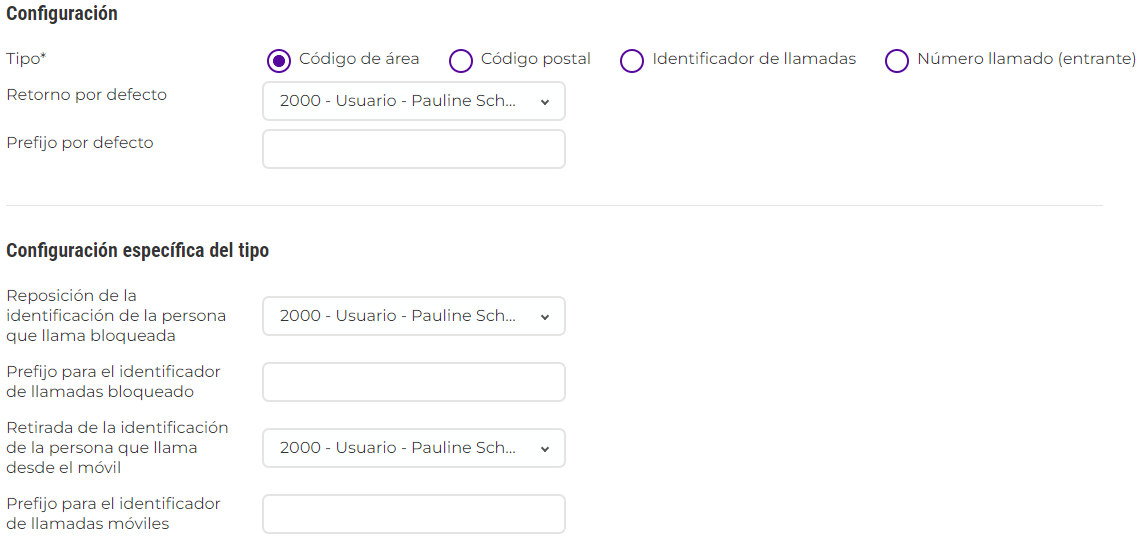Click the prefijo identificador de llamadas móviles field
The image size is (1140, 540).
point(413,514)
